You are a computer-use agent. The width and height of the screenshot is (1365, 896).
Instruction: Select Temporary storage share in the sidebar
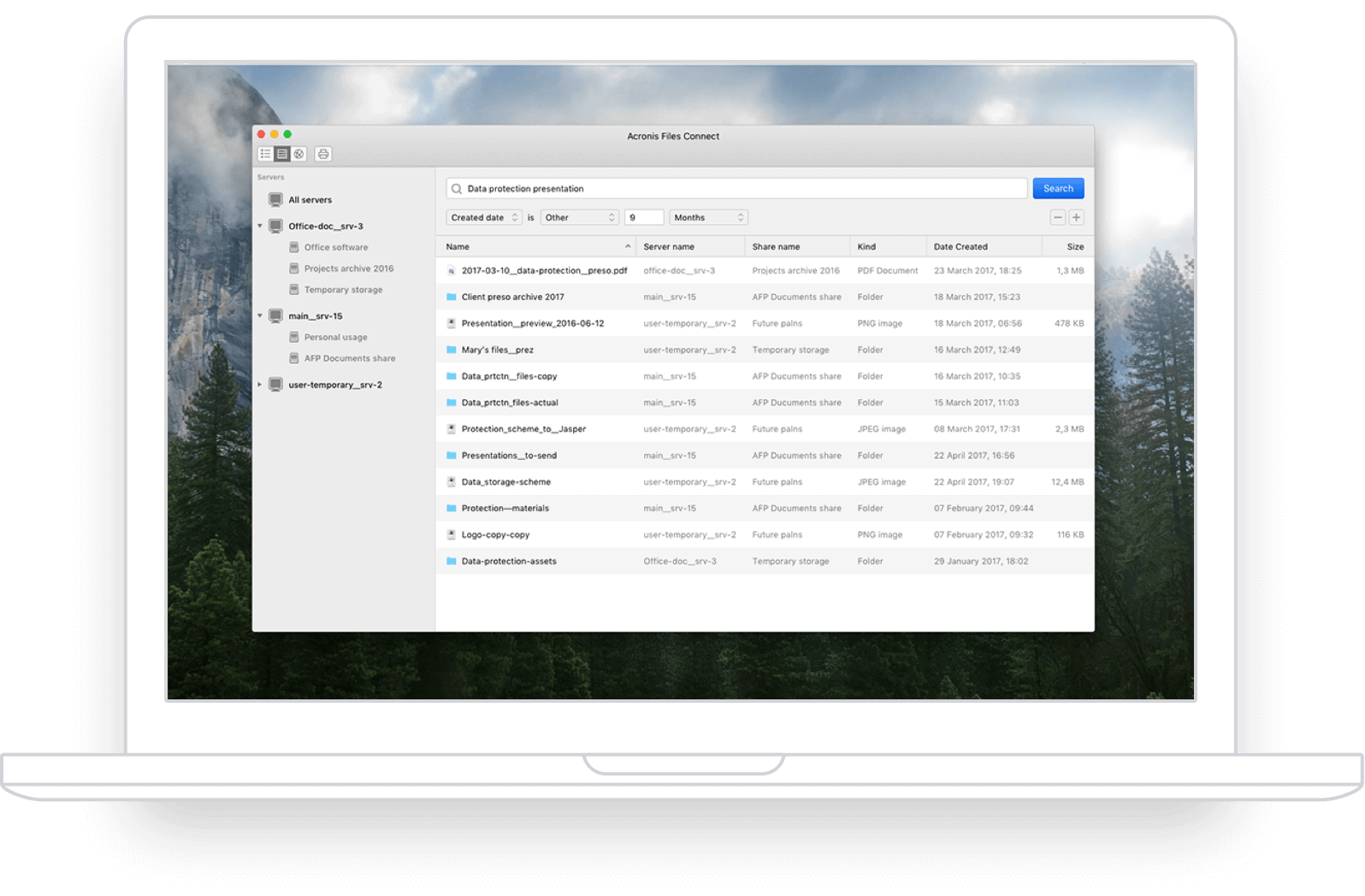point(343,290)
